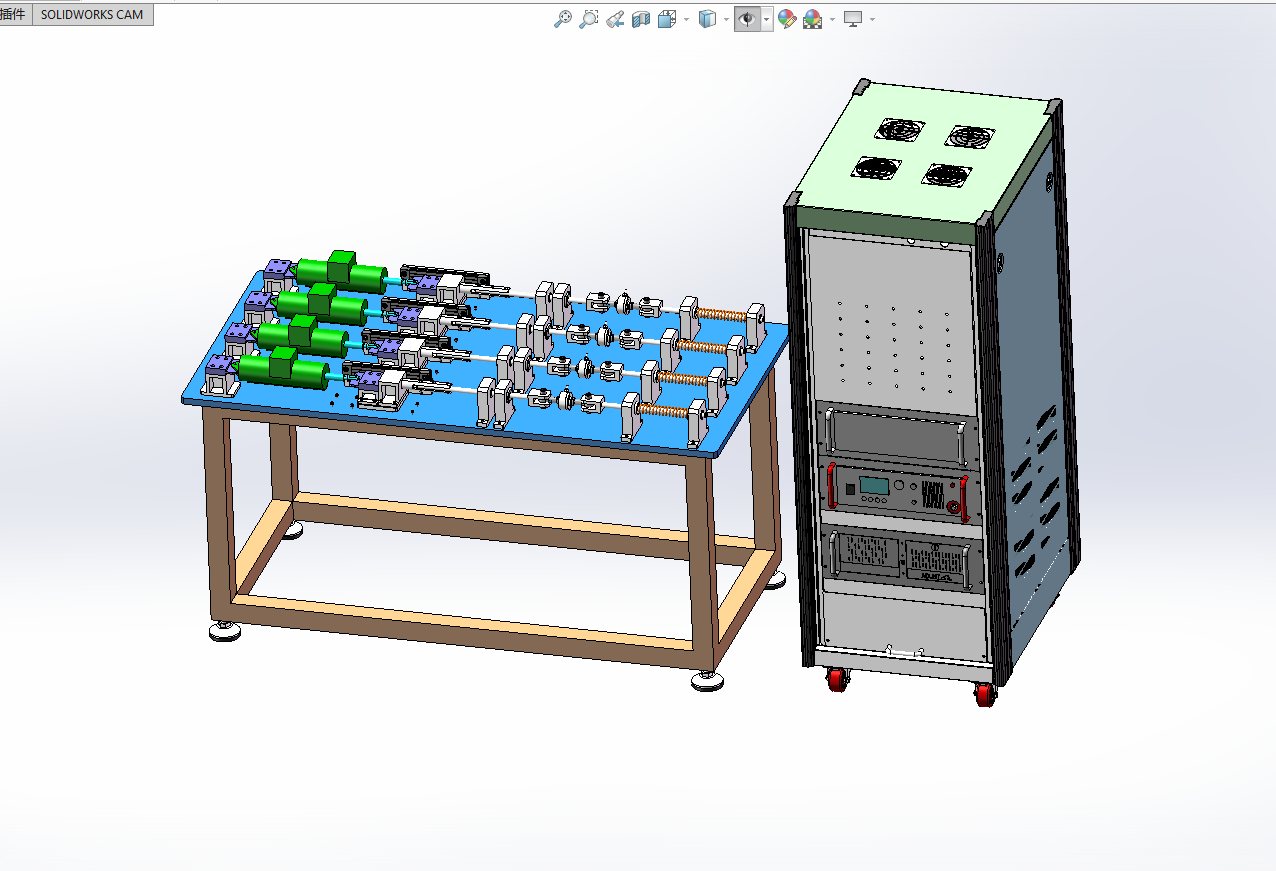This screenshot has width=1276, height=871.
Task: Expand the Hide/Show Items dropdown arrow
Action: click(x=767, y=19)
